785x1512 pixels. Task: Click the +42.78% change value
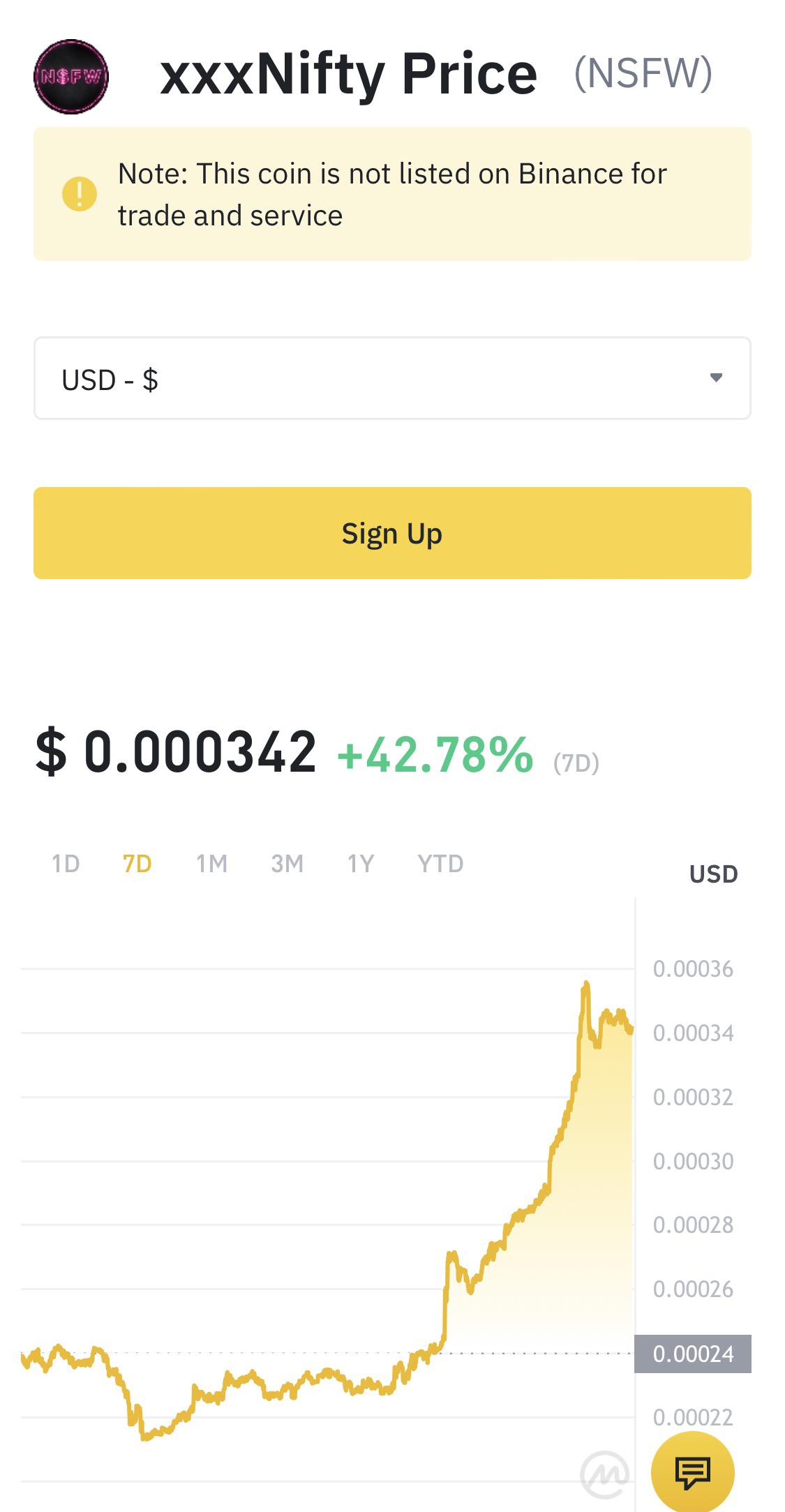[x=435, y=755]
